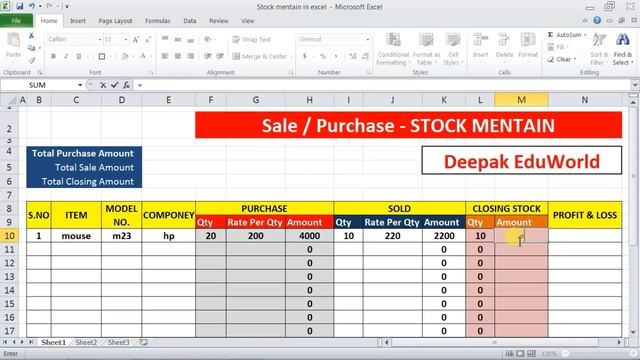640x360 pixels.
Task: Open the View ribbon tab
Action: pos(247,21)
